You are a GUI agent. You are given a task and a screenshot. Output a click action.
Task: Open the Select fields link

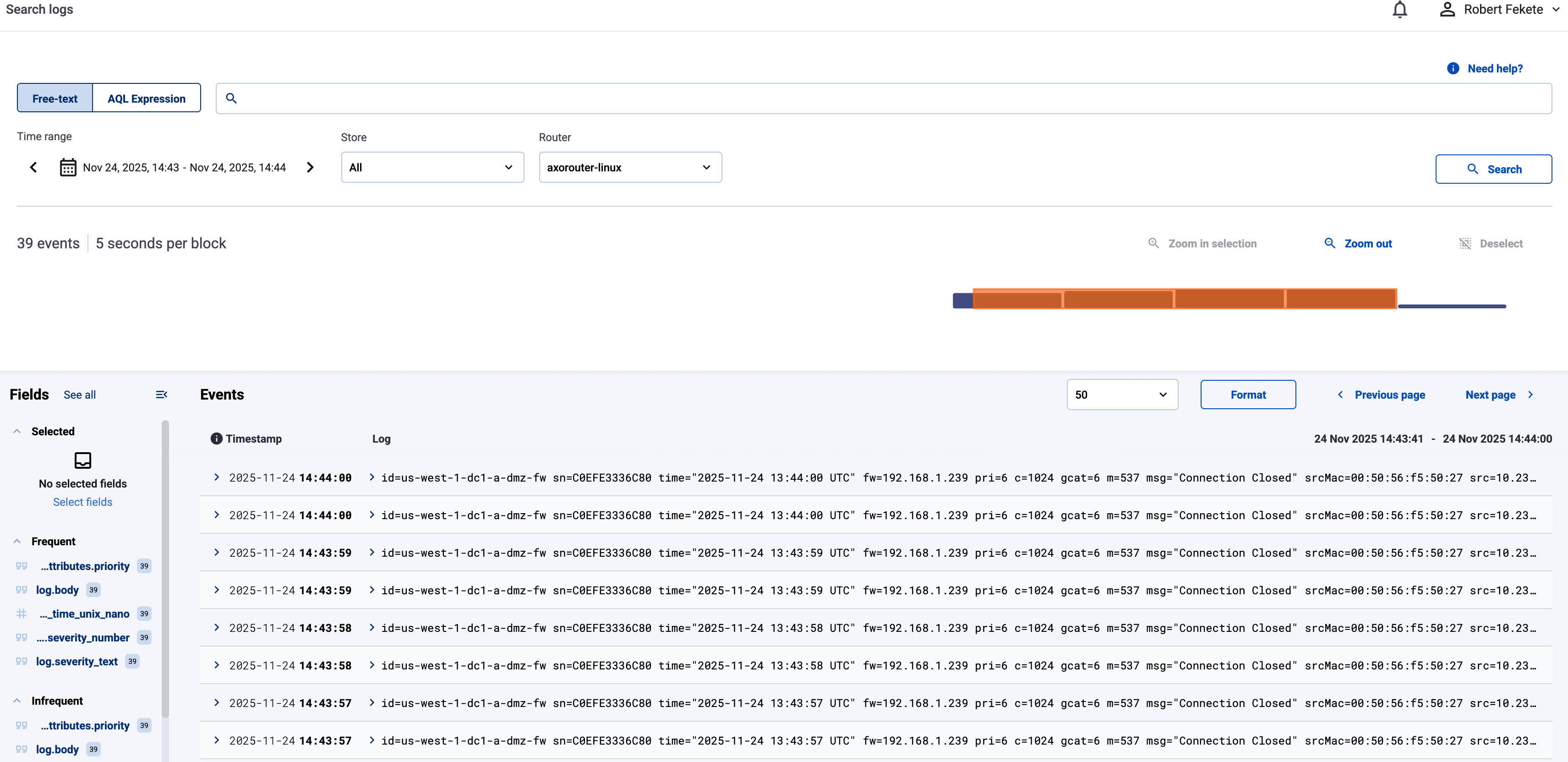(x=82, y=501)
